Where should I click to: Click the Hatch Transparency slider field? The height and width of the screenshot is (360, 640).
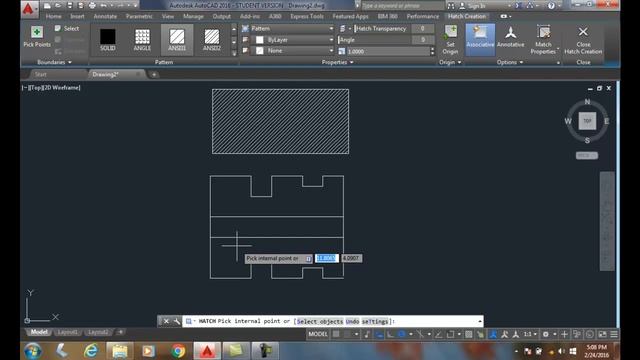tap(394, 29)
